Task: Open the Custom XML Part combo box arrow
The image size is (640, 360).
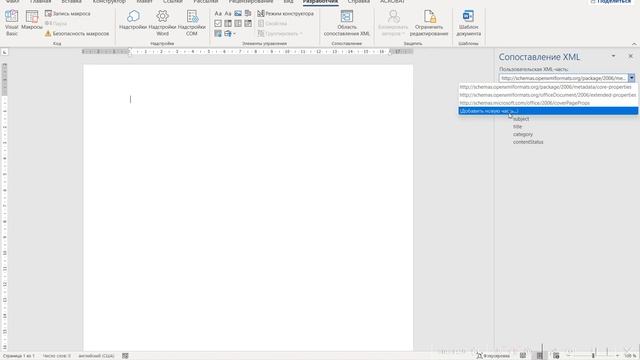Action: coord(631,78)
